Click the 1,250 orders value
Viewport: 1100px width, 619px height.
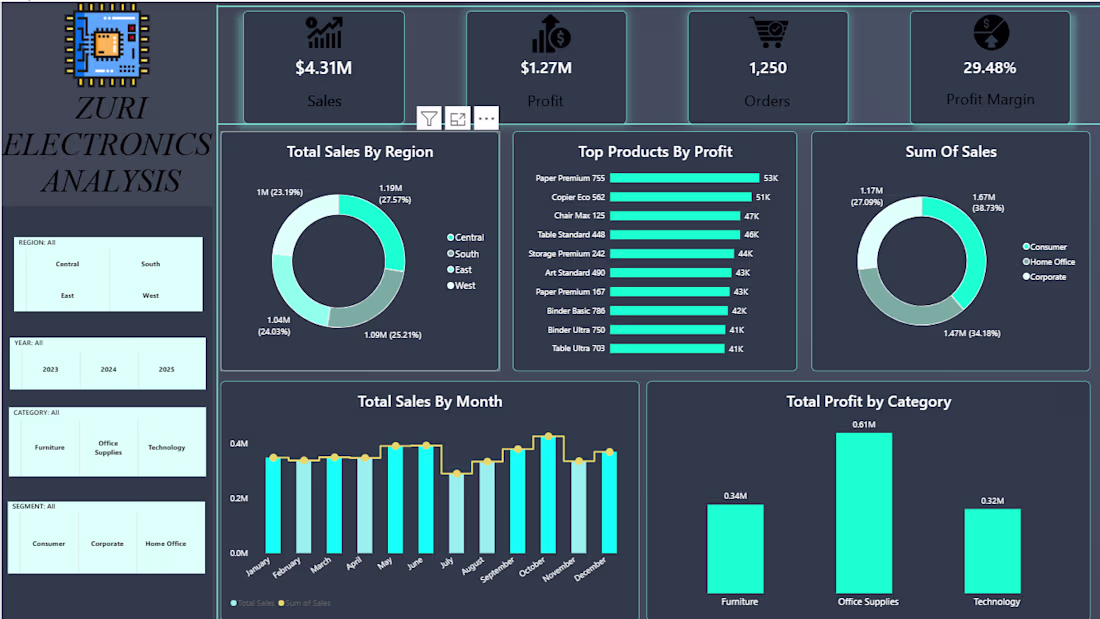(x=767, y=68)
